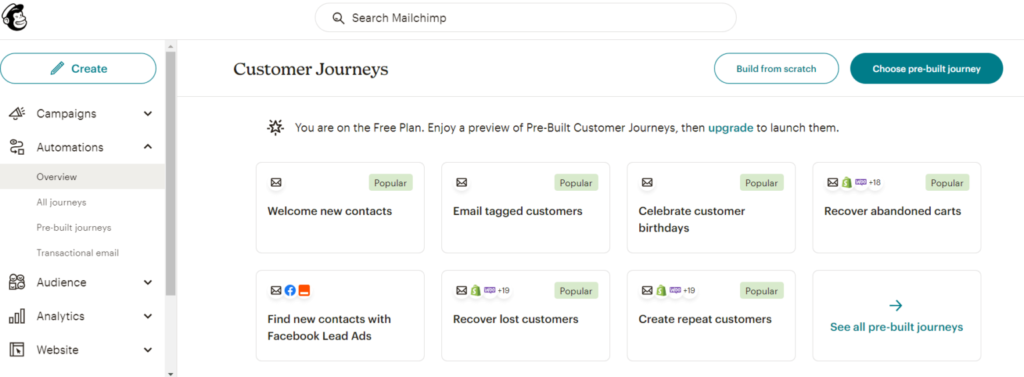Click the Analytics bar chart icon
Image resolution: width=1024 pixels, height=377 pixels.
click(x=17, y=316)
